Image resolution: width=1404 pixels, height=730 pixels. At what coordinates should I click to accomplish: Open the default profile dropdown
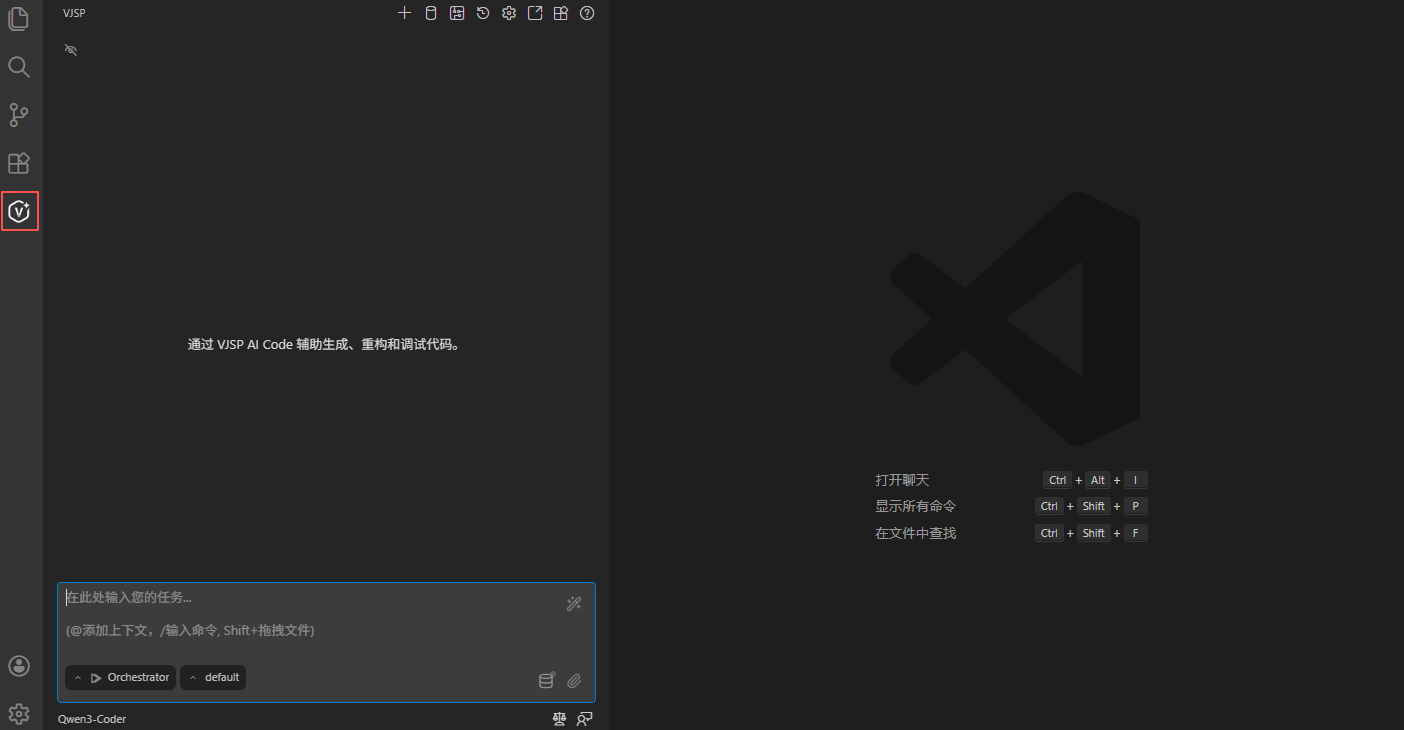pos(213,677)
